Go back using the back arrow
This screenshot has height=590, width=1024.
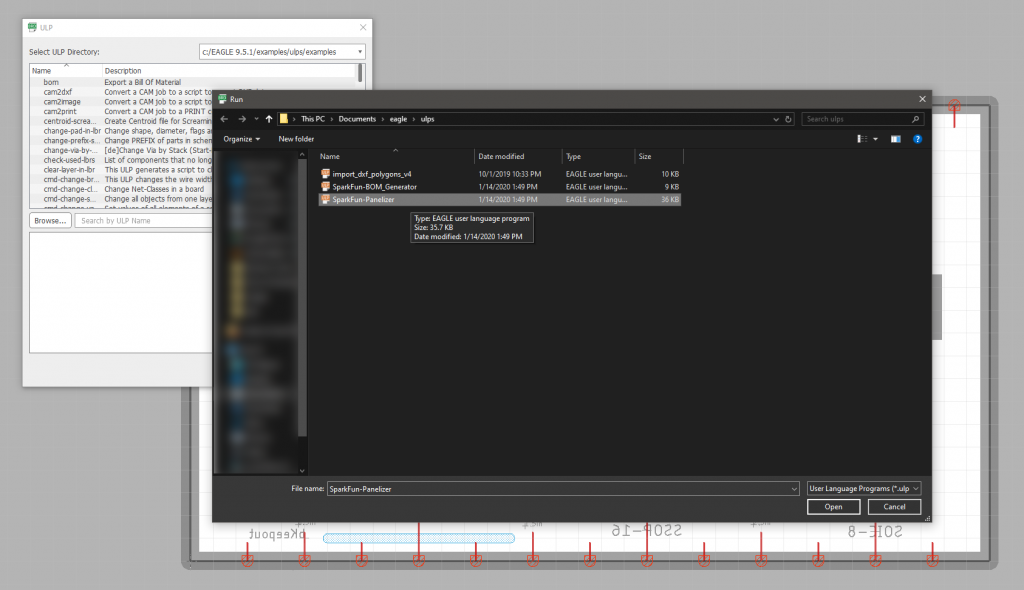click(x=225, y=119)
